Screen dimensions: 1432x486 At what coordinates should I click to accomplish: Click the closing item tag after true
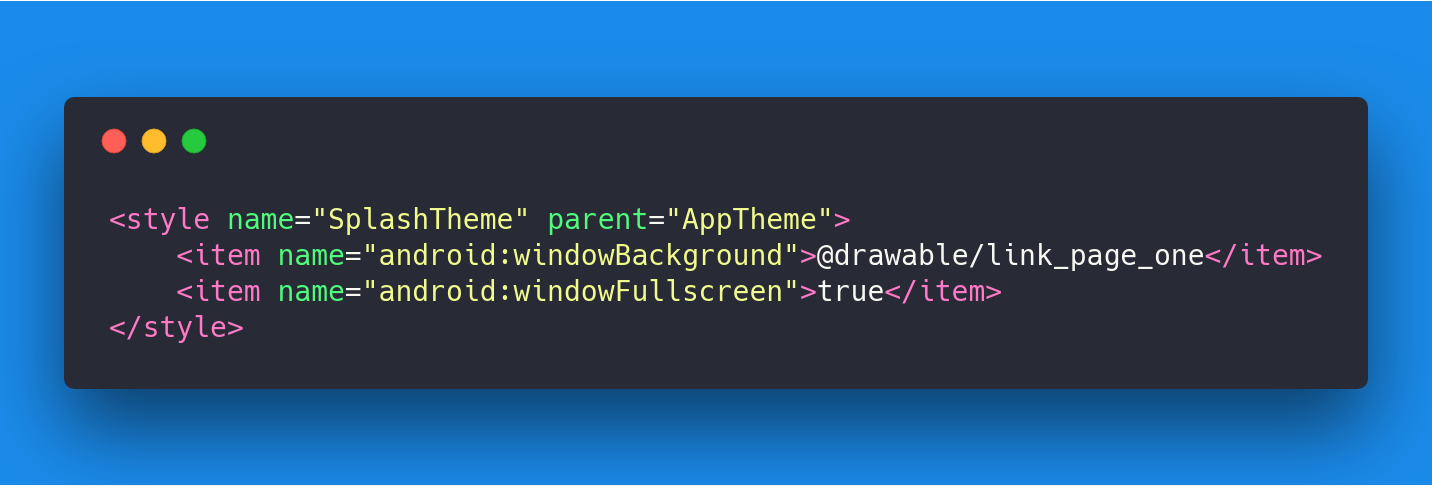pos(943,292)
